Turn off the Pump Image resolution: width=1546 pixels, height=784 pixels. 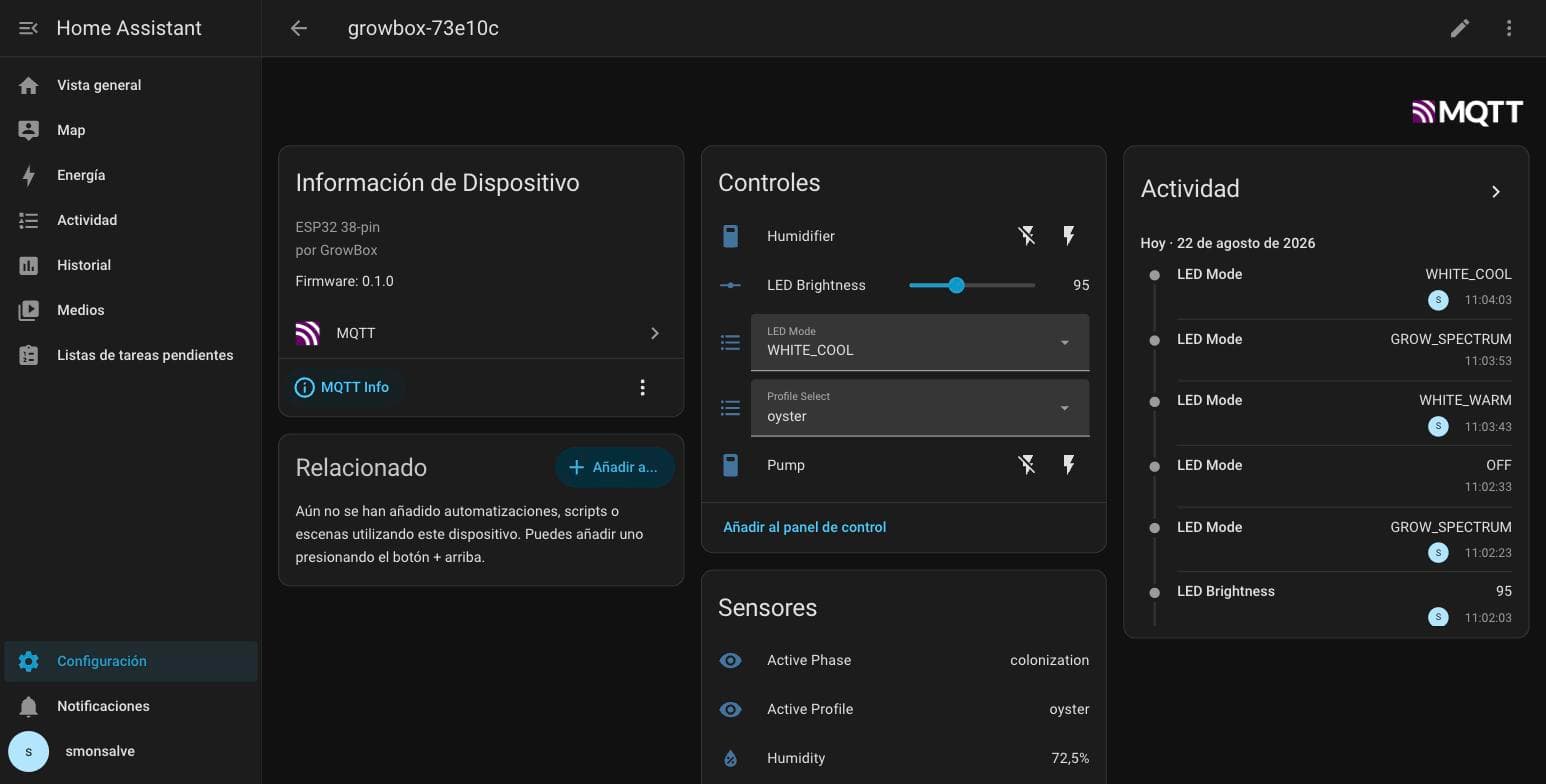click(x=1026, y=465)
